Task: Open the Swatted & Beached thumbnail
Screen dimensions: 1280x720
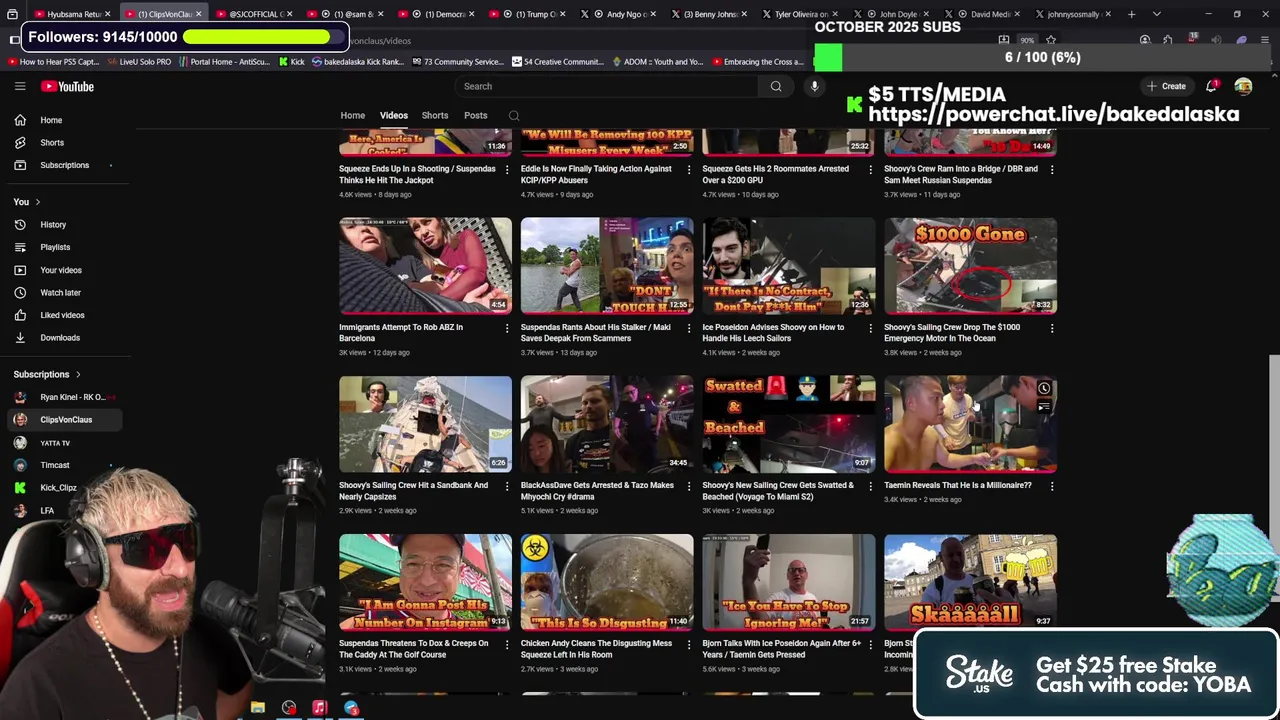Action: coord(788,424)
